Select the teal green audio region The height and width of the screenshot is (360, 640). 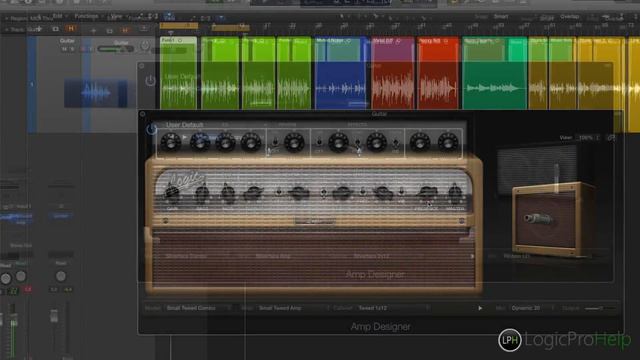494,73
